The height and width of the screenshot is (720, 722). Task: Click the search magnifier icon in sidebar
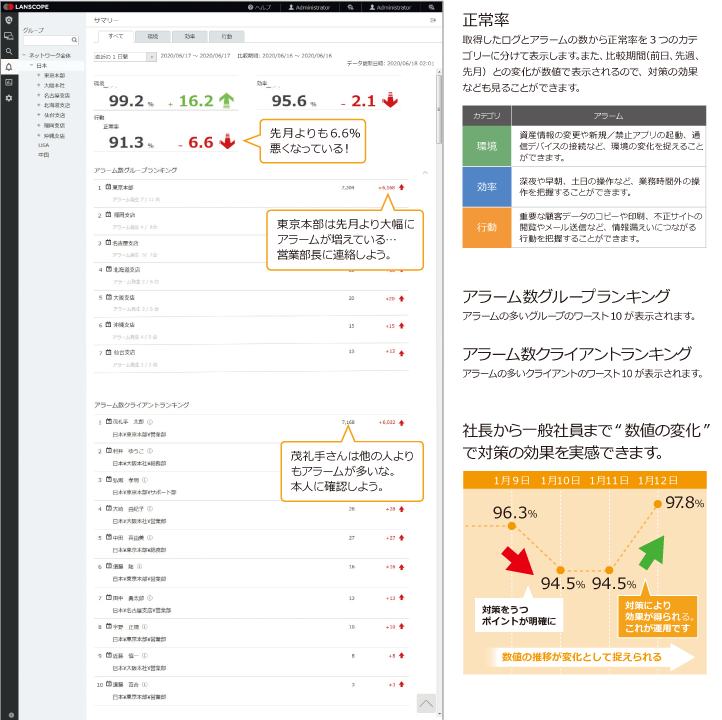(x=9, y=50)
